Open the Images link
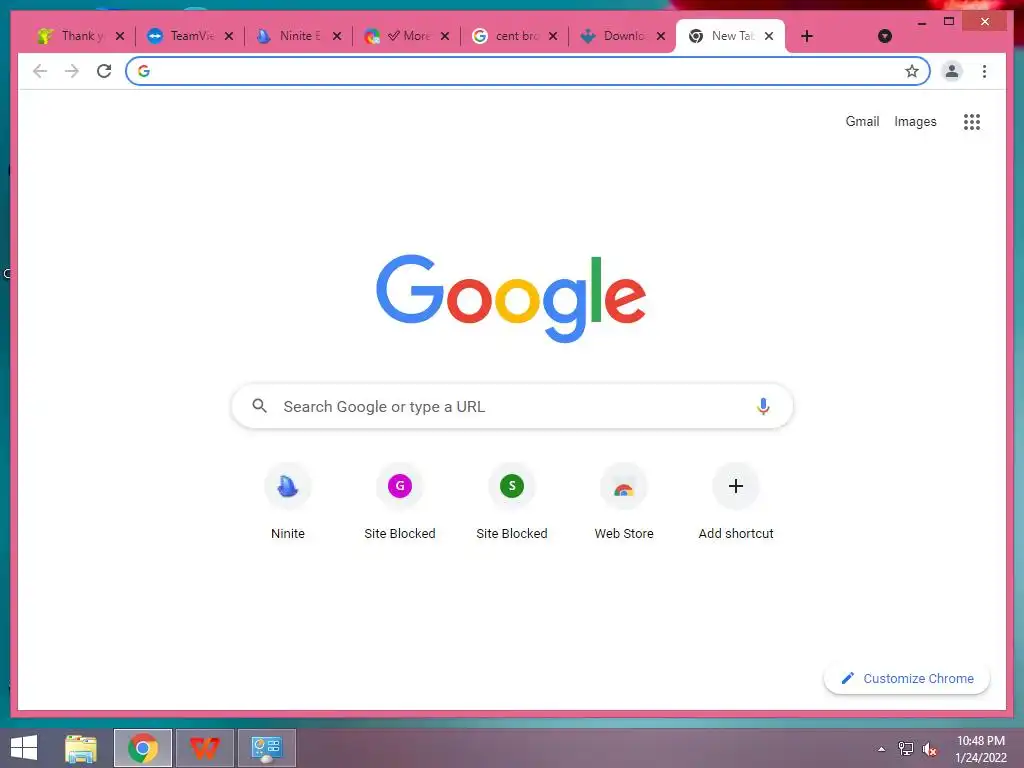Screen dimensions: 1024x768 915,121
